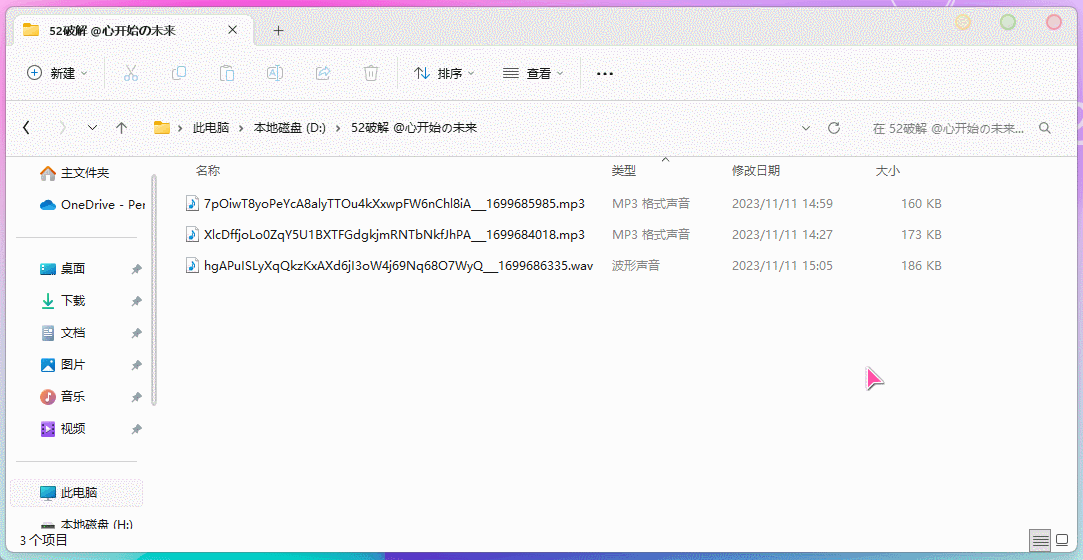Open the three-dots See more menu

pyautogui.click(x=605, y=73)
